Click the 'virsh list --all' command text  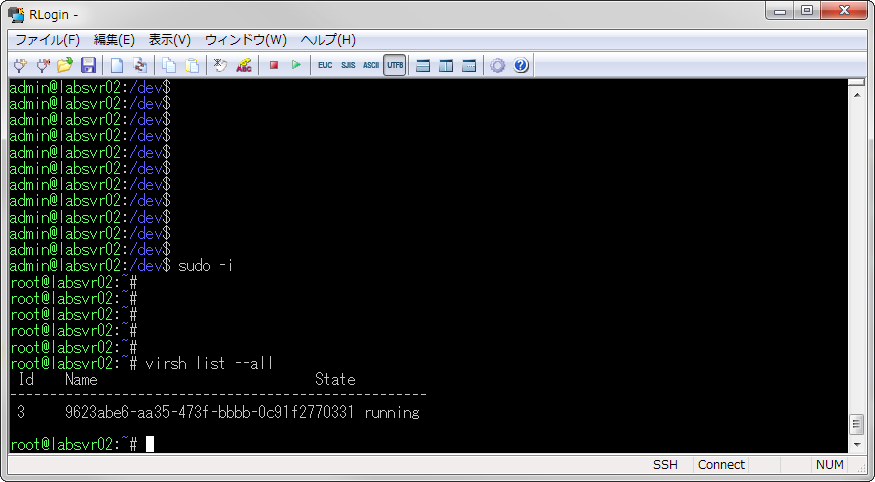209,364
